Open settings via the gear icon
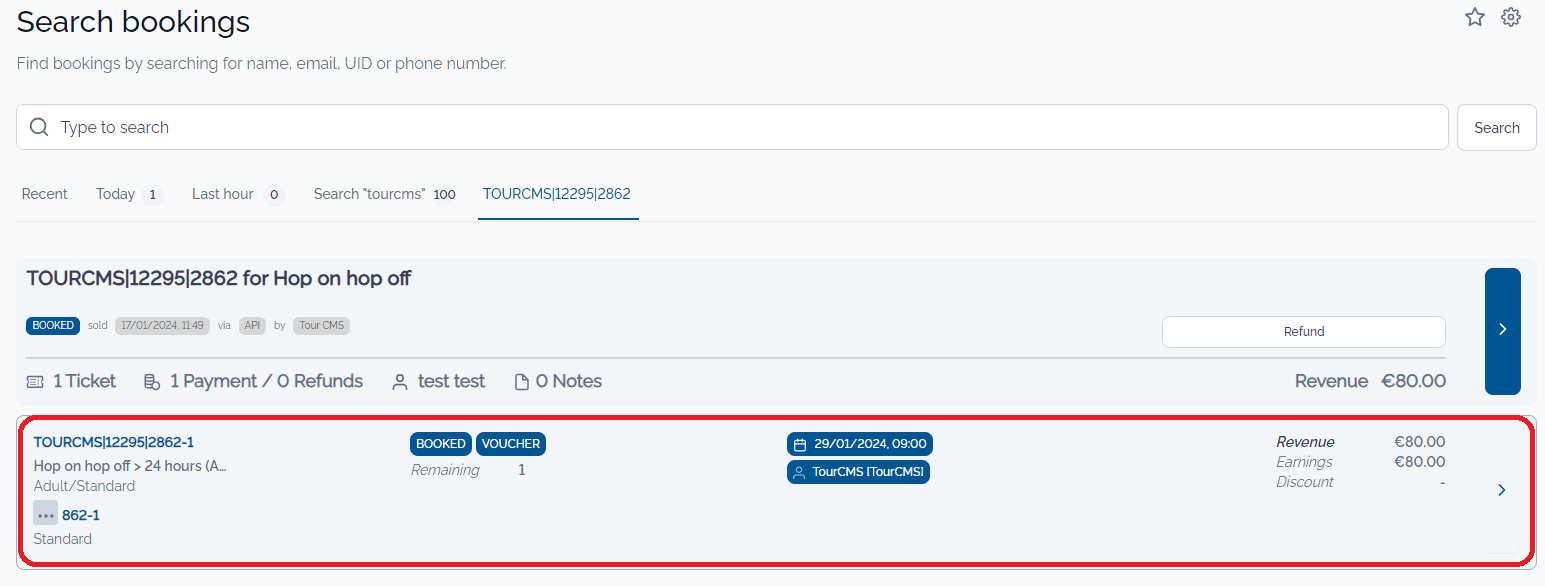Viewport: 1545px width, 586px height. [x=1510, y=17]
